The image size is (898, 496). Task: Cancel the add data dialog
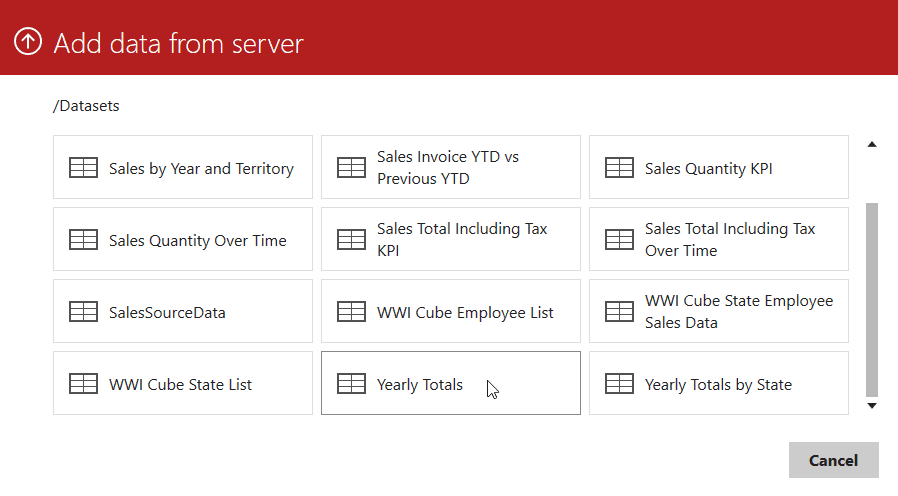[x=833, y=460]
